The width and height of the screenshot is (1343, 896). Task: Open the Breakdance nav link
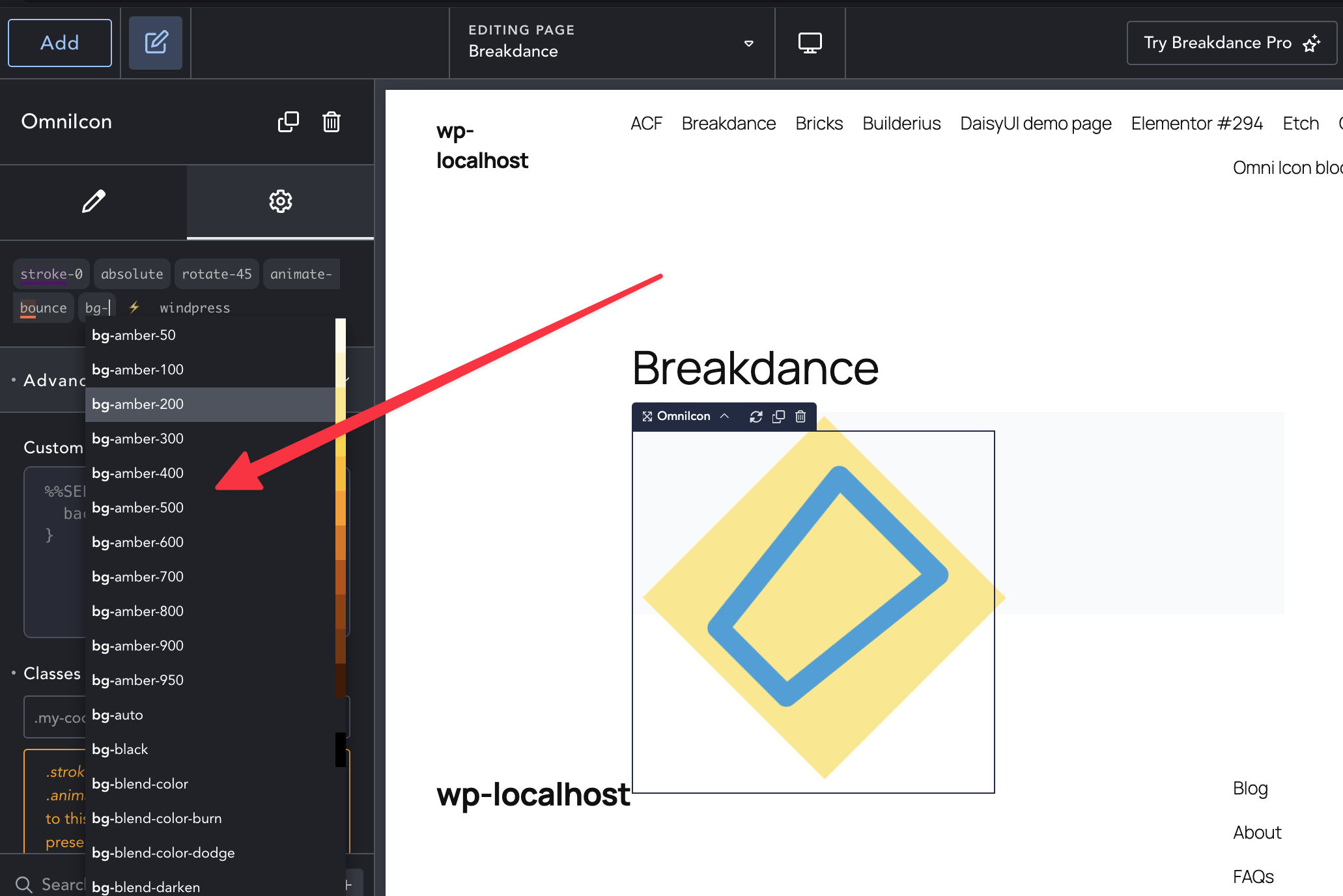[x=729, y=124]
